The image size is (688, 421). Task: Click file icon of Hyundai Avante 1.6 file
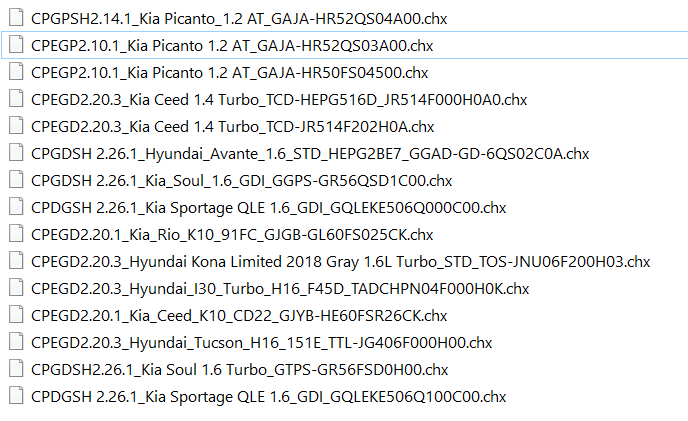click(14, 153)
